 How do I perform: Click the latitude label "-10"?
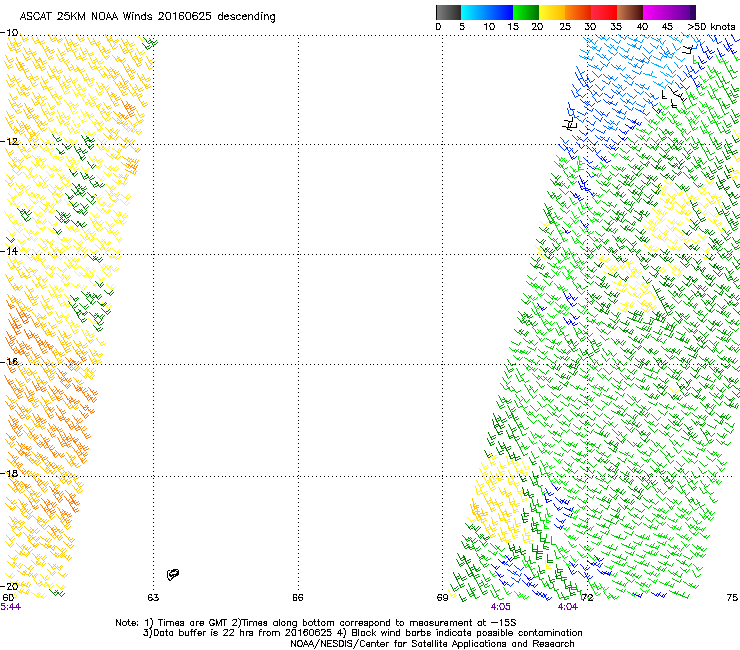(x=9, y=33)
